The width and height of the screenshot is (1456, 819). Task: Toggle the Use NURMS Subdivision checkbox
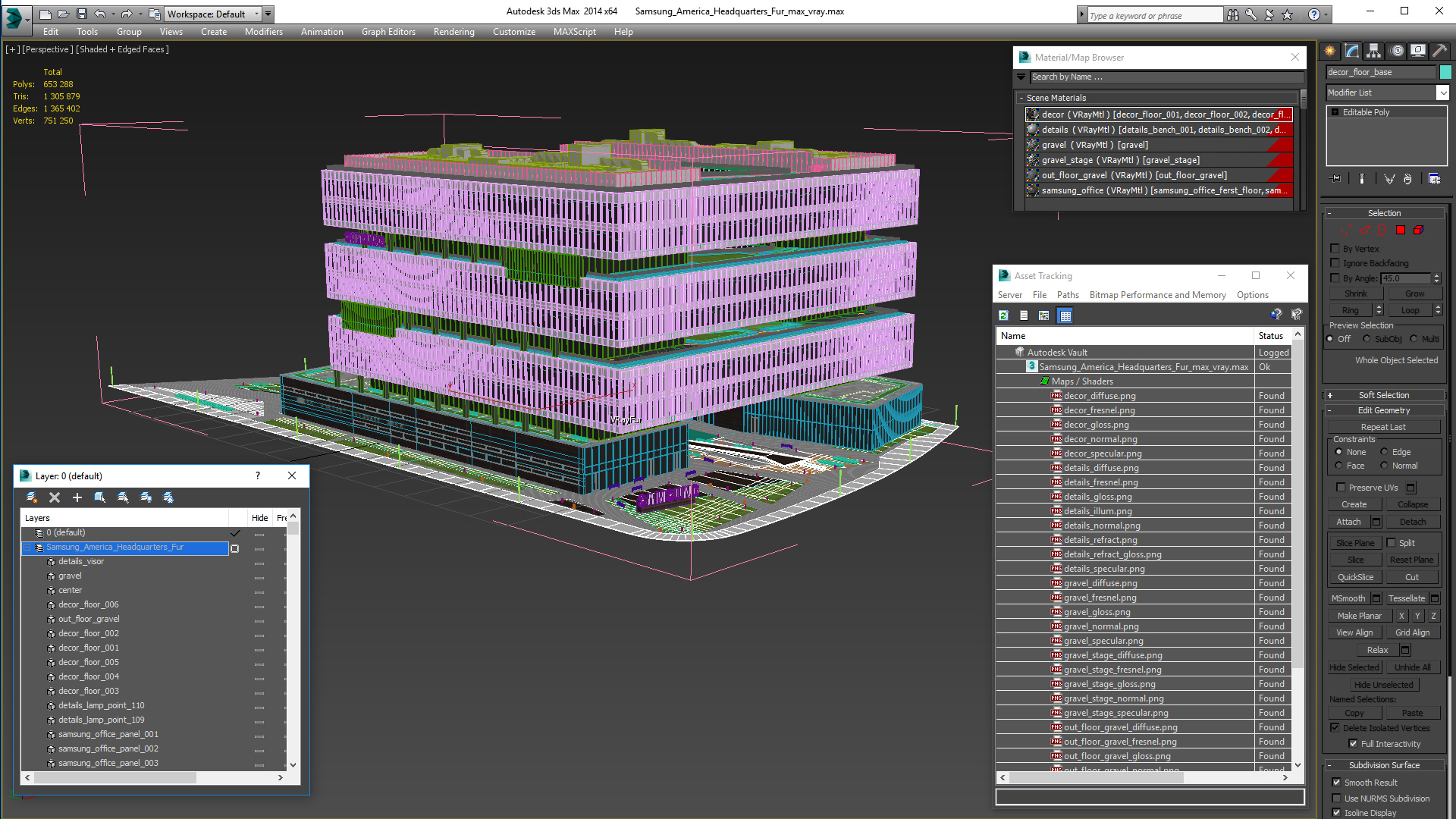coord(1336,799)
